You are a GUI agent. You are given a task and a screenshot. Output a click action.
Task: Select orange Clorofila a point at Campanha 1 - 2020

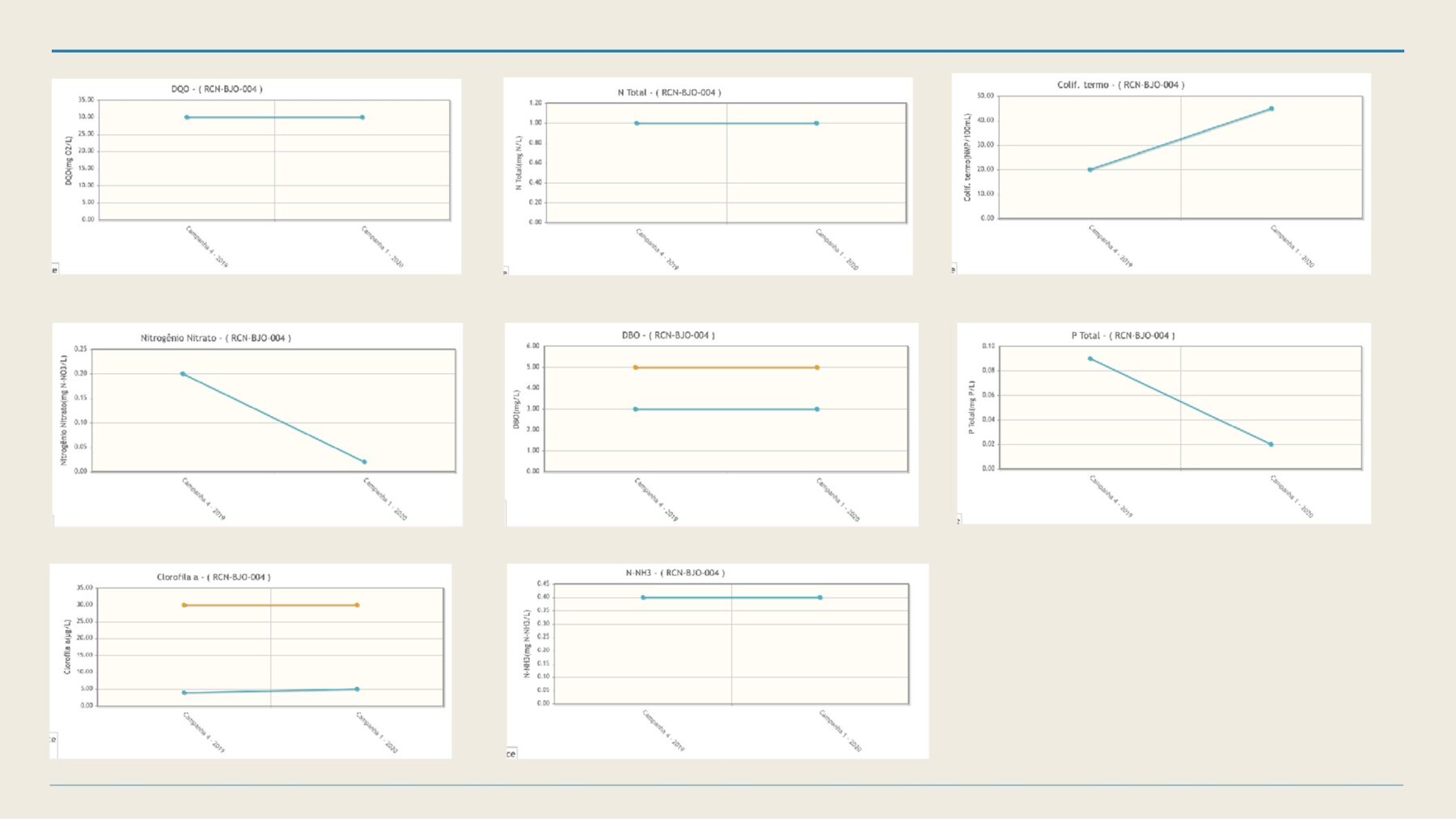coord(357,605)
